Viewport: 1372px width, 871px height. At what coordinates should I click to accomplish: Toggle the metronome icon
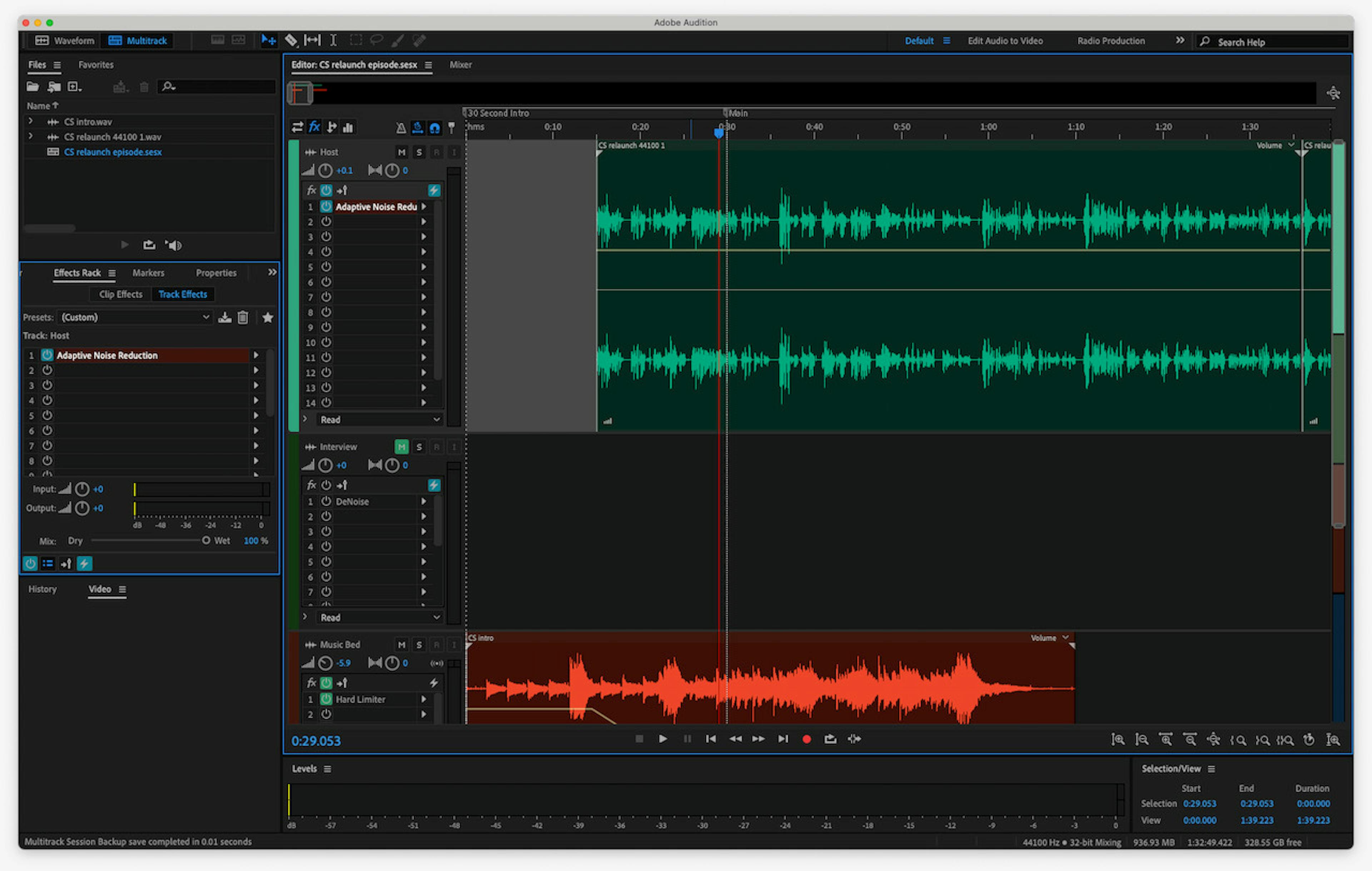pos(401,128)
